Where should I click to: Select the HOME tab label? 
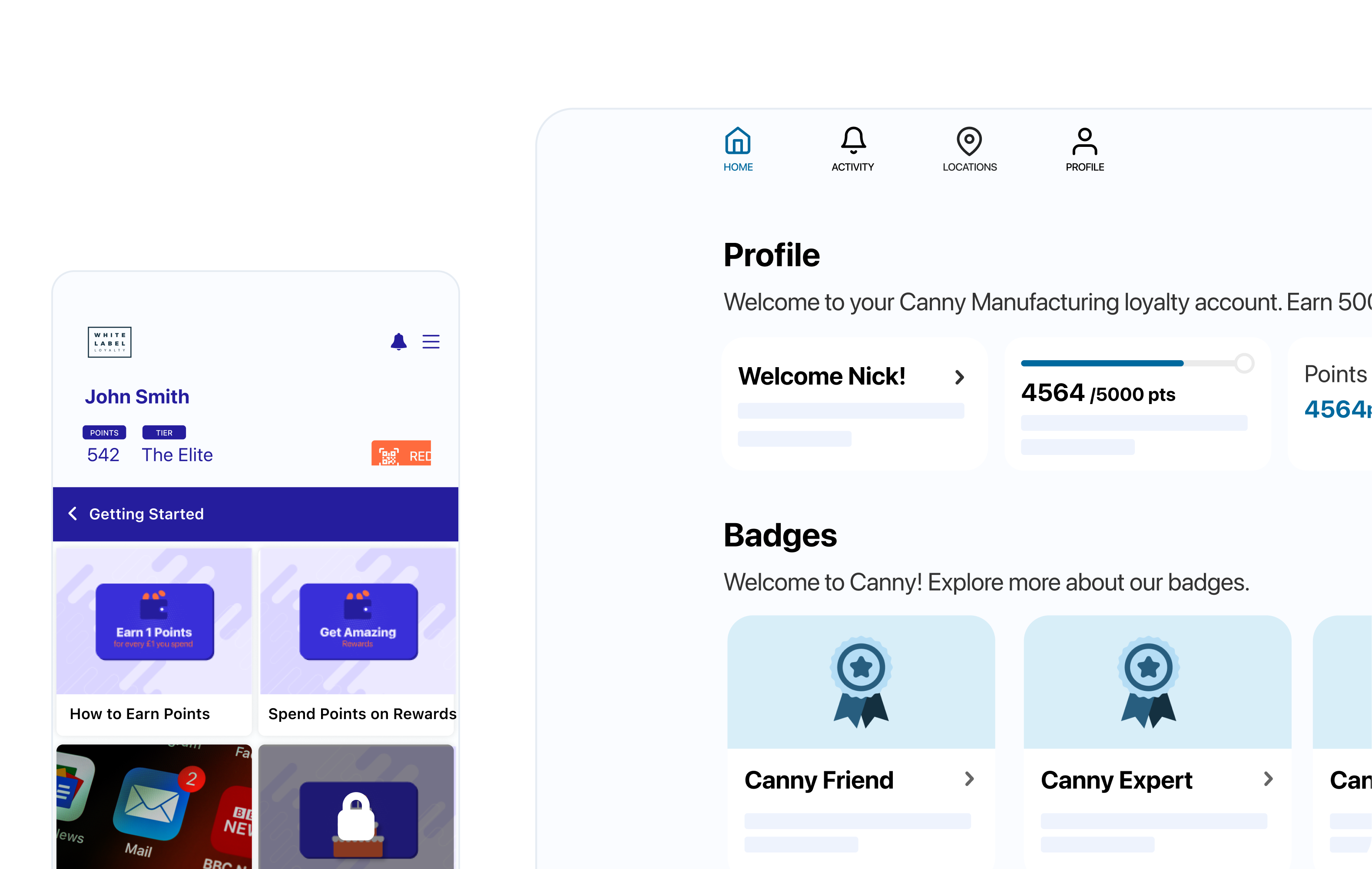click(x=738, y=167)
